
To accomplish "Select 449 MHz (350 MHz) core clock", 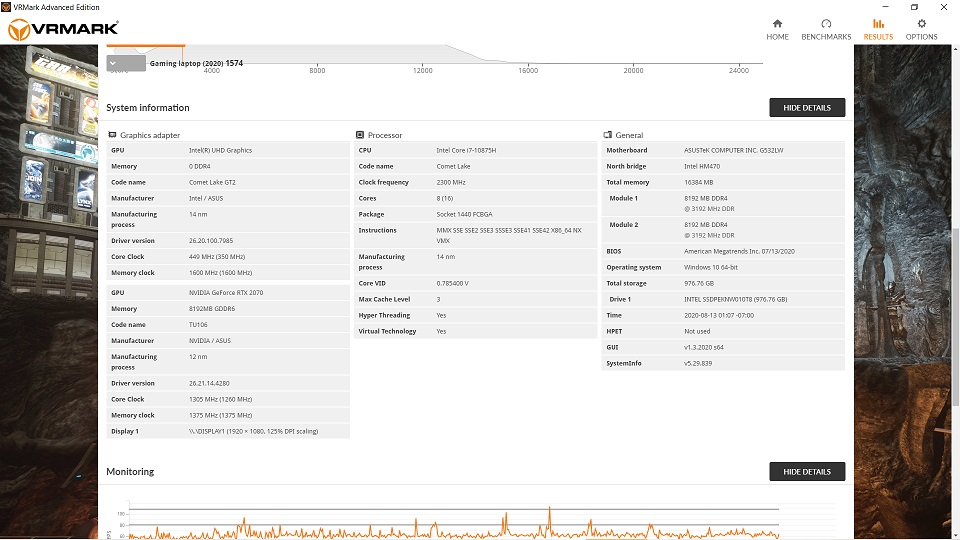I will (x=217, y=257).
